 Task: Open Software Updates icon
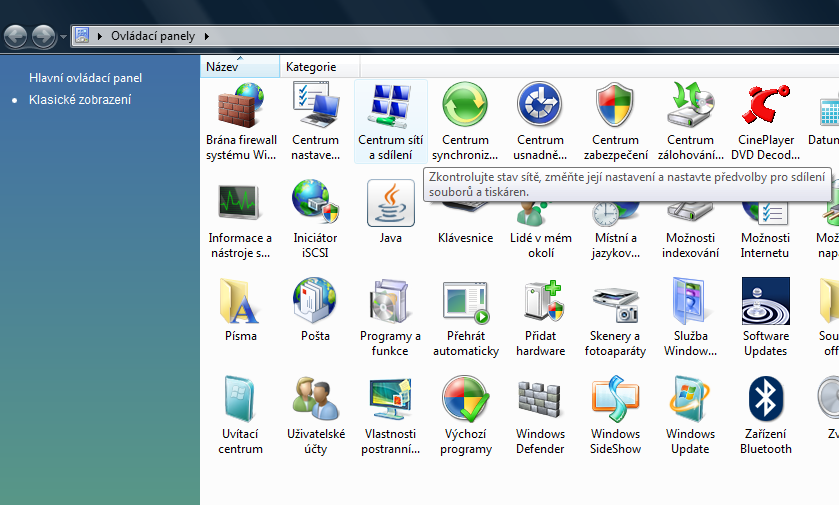point(766,301)
